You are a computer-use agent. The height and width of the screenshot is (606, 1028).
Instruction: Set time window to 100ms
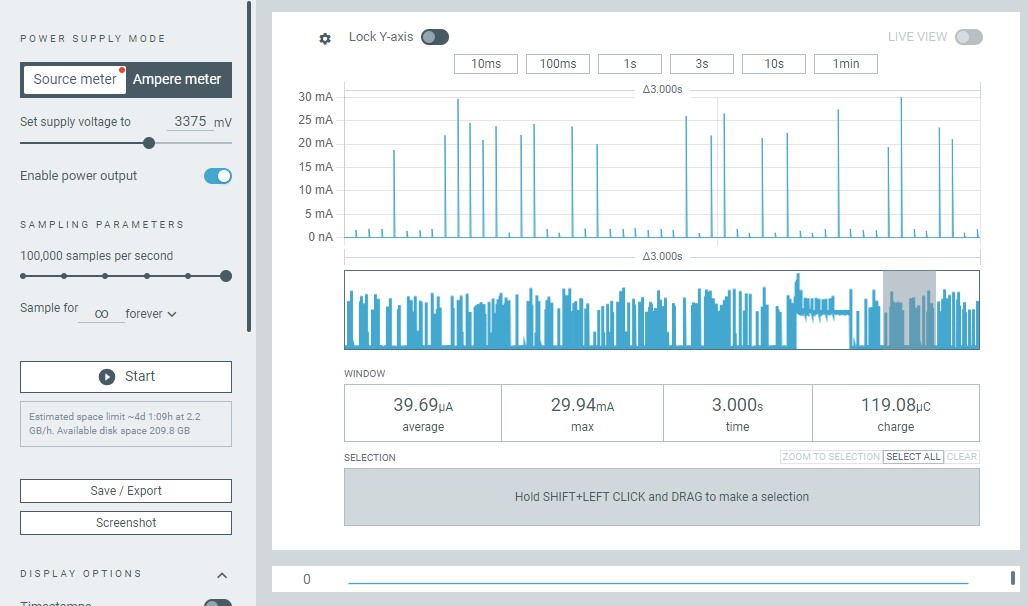(x=558, y=64)
